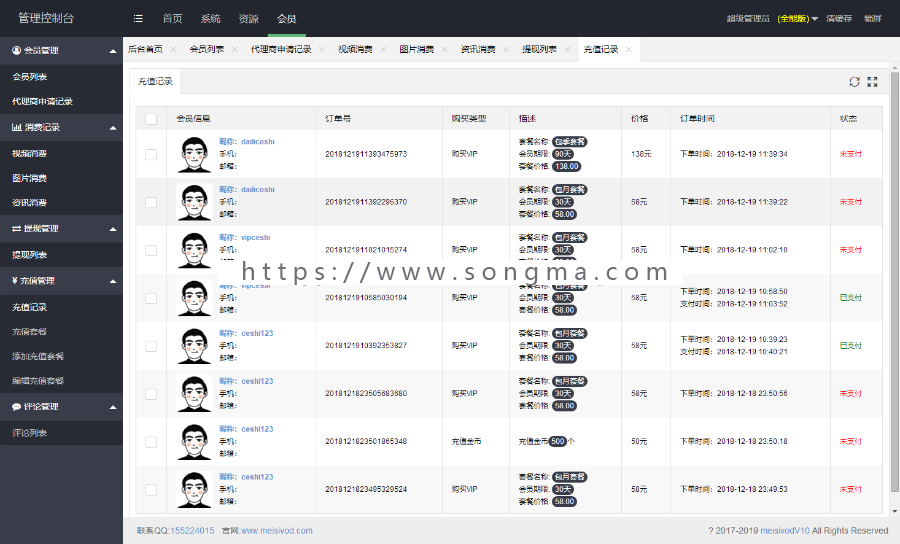
Task: Click the 提现管理 exchange icon in sidebar
Action: click(17, 228)
